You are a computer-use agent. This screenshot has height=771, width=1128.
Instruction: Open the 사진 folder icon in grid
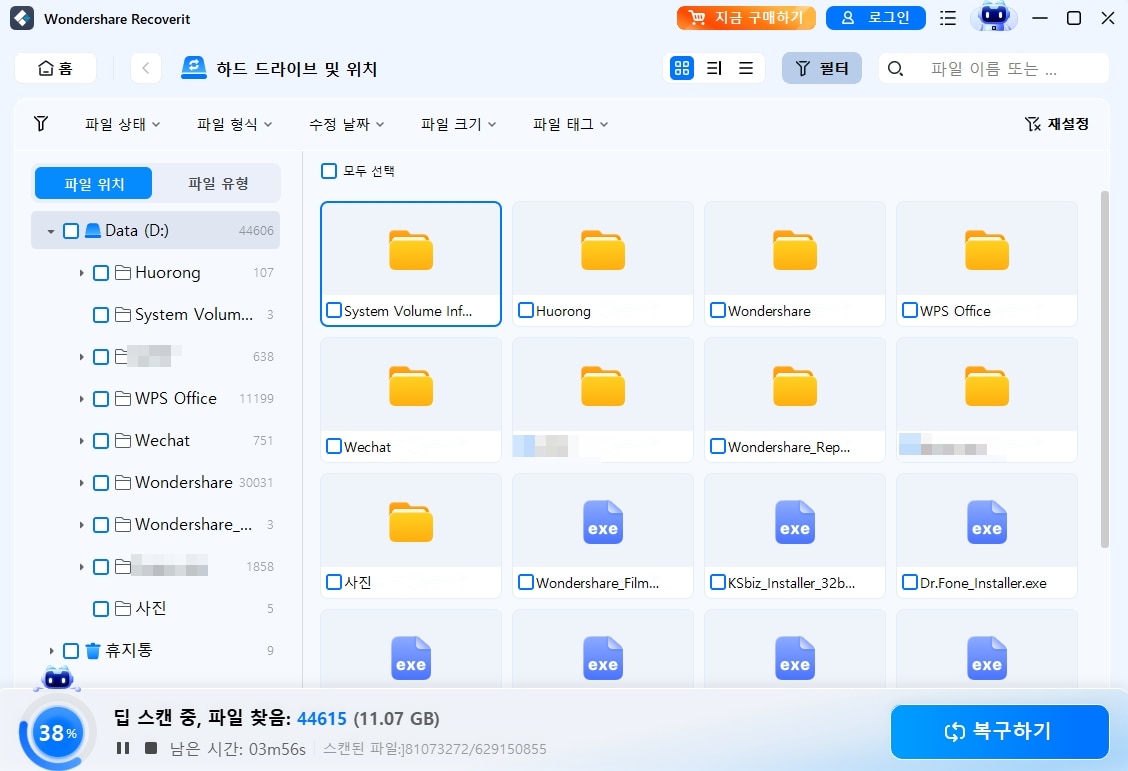(411, 521)
